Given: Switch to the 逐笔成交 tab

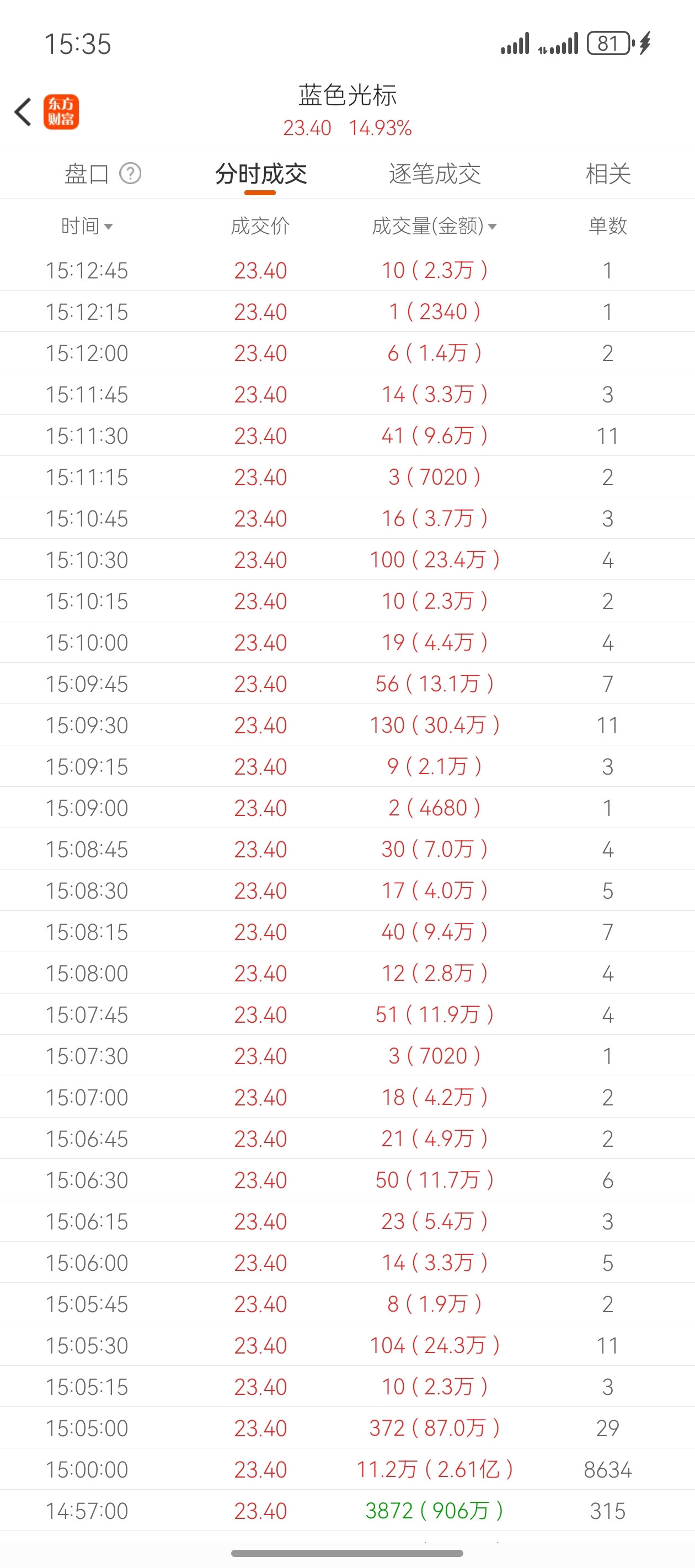Looking at the screenshot, I should click(435, 174).
